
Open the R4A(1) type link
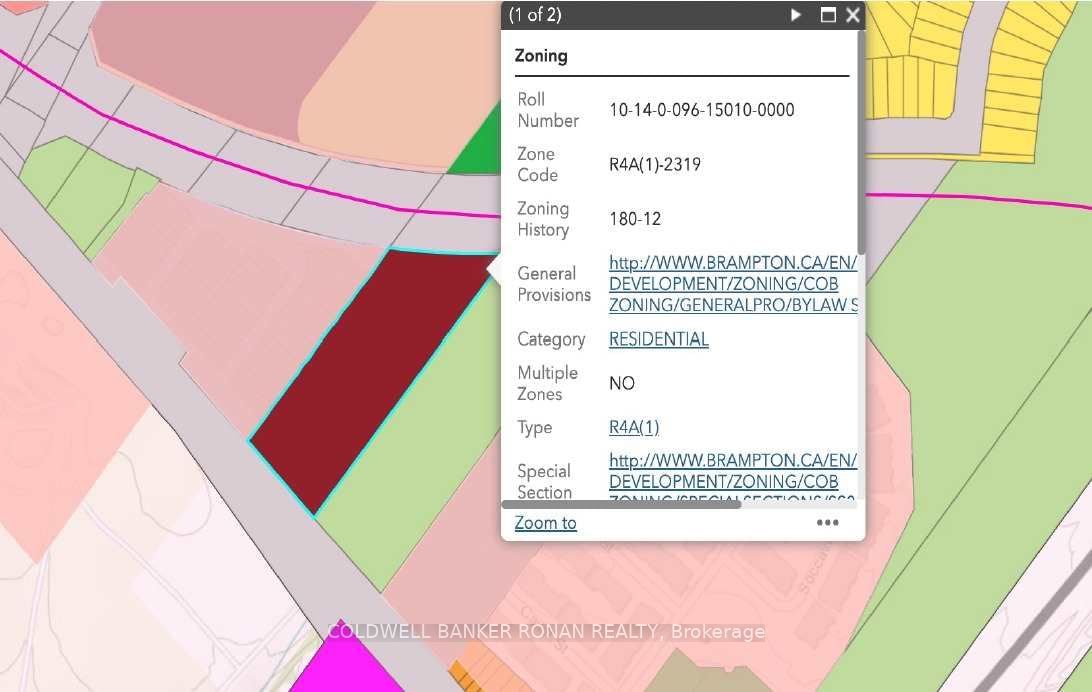[x=634, y=427]
